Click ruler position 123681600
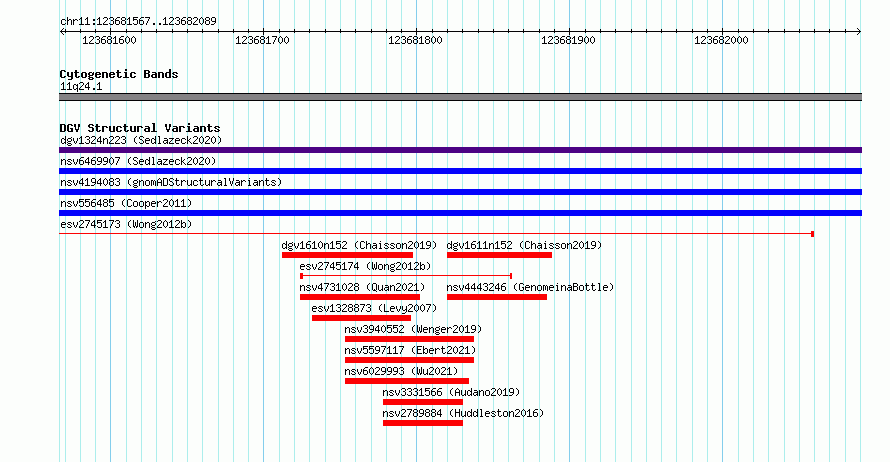Screen dimensions: 890x462 pyautogui.click(x=110, y=40)
